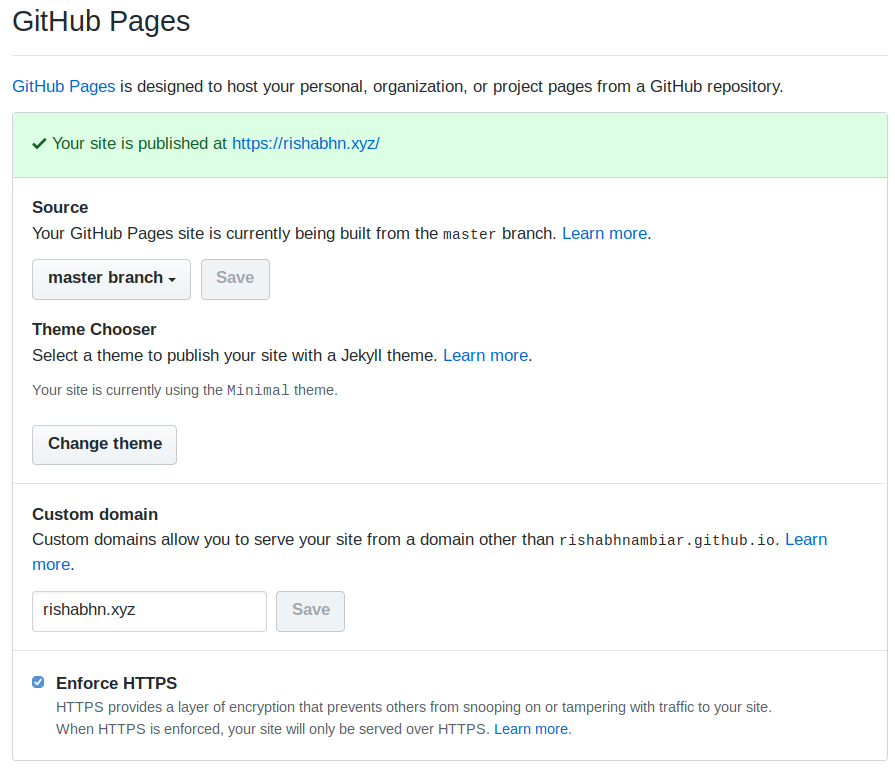
Task: Click Learn more about HTTPS enforcement
Action: (531, 729)
